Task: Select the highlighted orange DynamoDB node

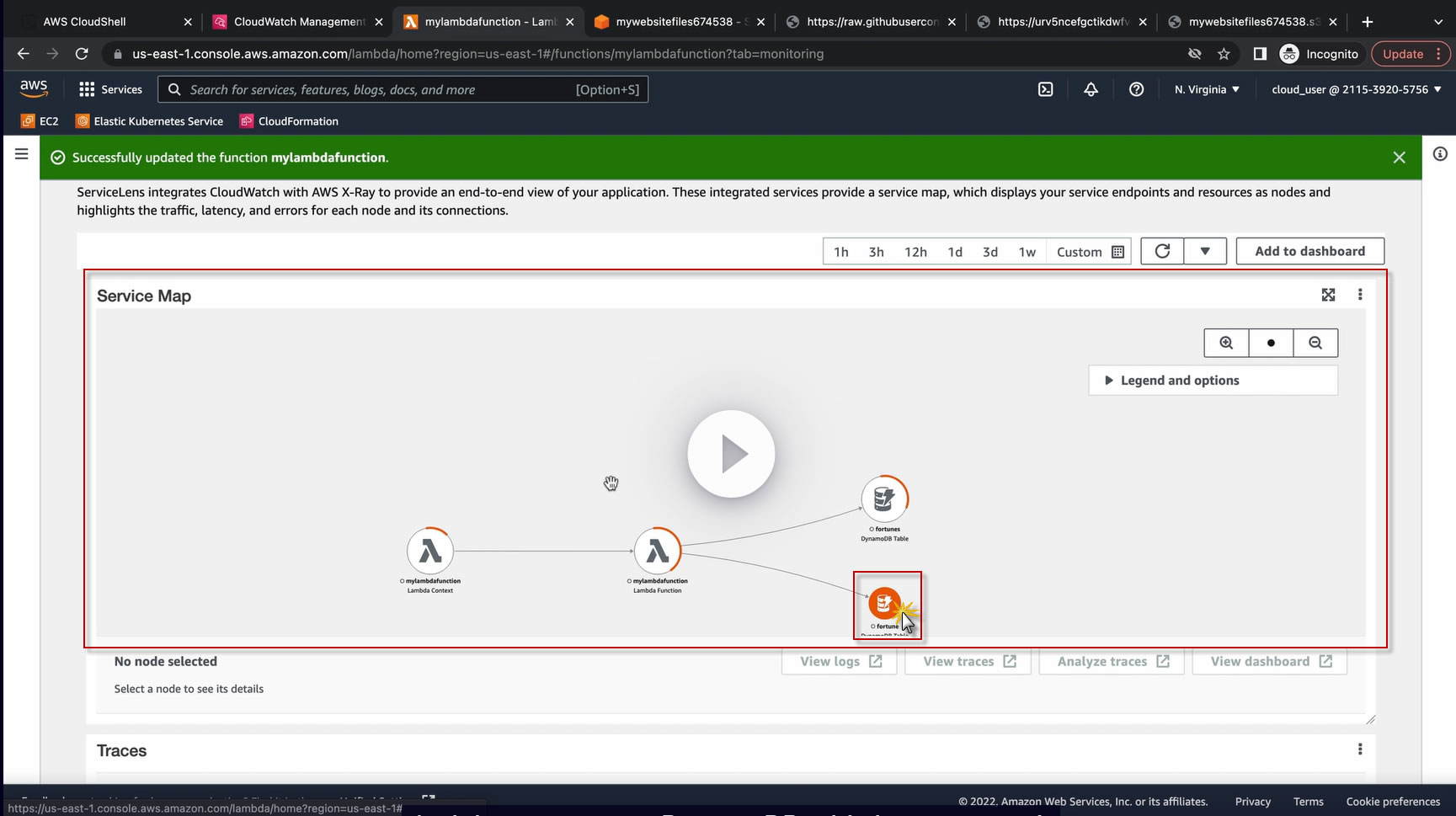Action: (884, 603)
